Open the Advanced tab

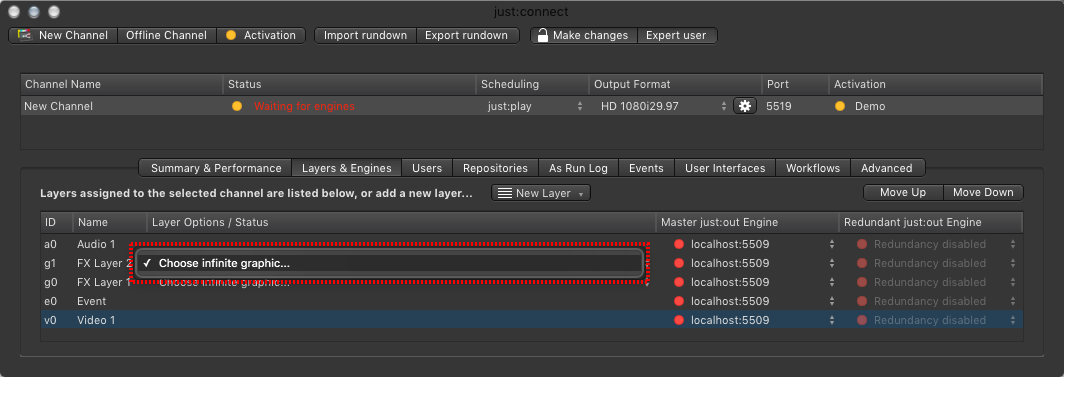coord(887,168)
